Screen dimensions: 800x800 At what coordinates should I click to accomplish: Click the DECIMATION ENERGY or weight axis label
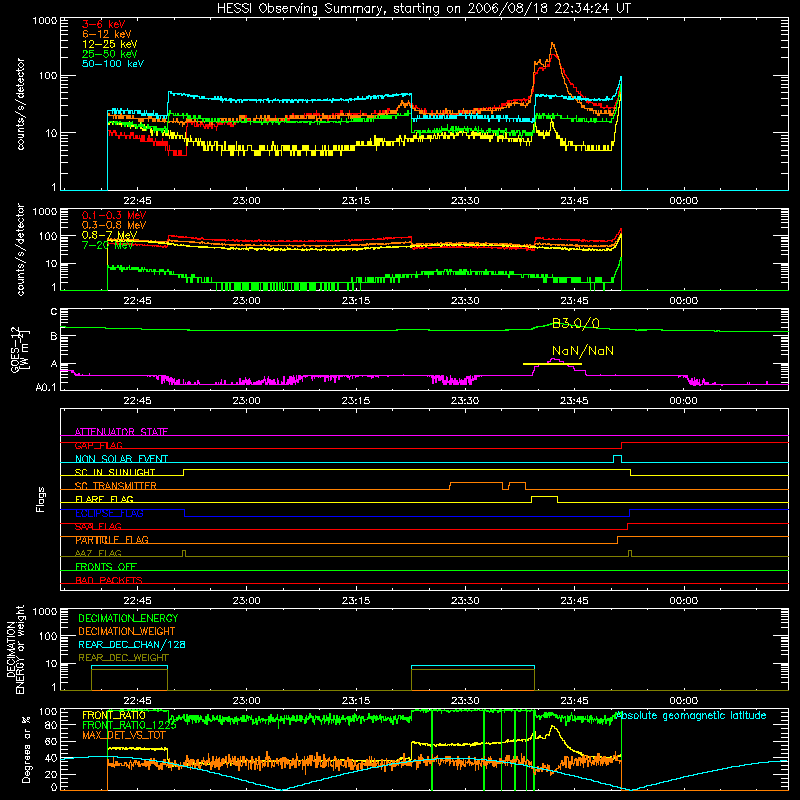coord(15,649)
